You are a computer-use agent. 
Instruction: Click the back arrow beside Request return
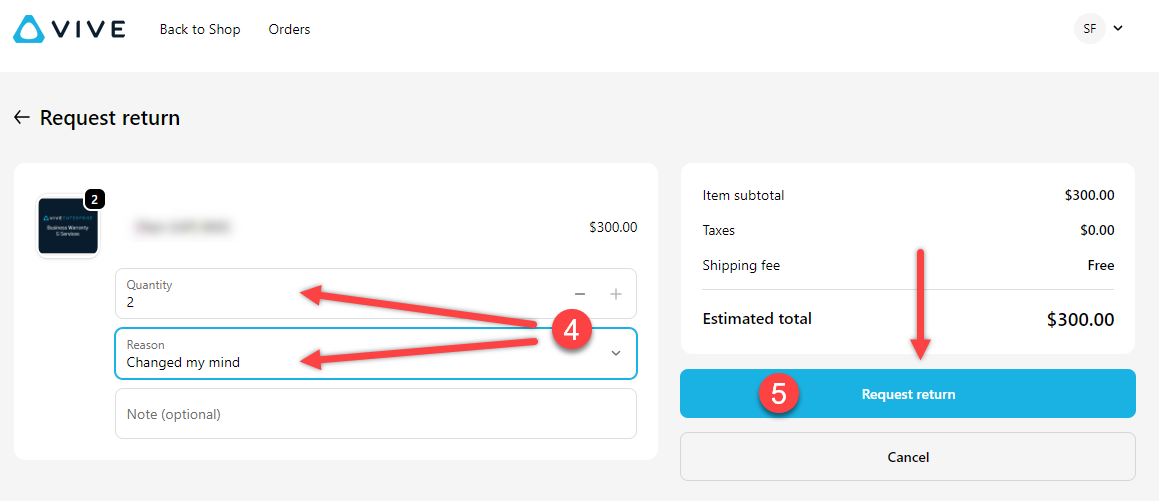point(21,117)
